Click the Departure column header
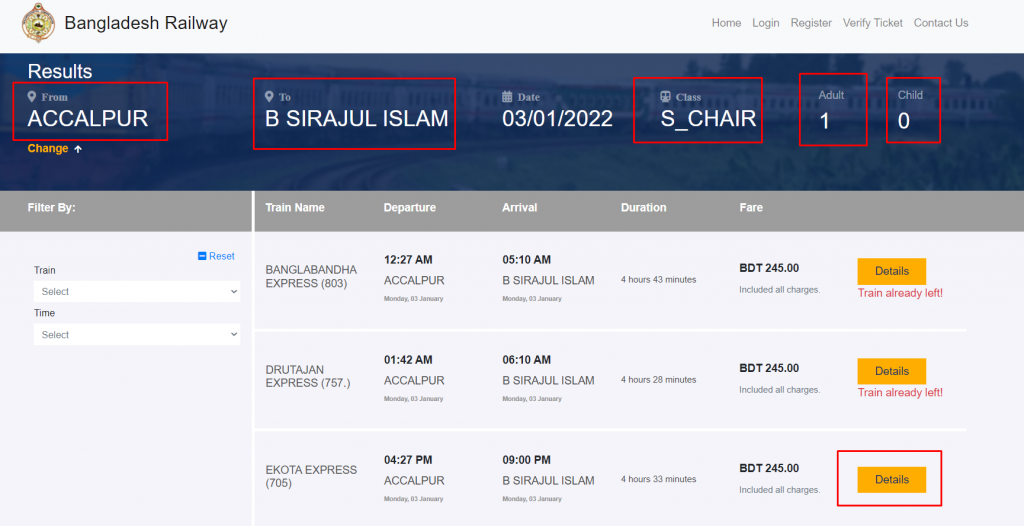 click(409, 208)
